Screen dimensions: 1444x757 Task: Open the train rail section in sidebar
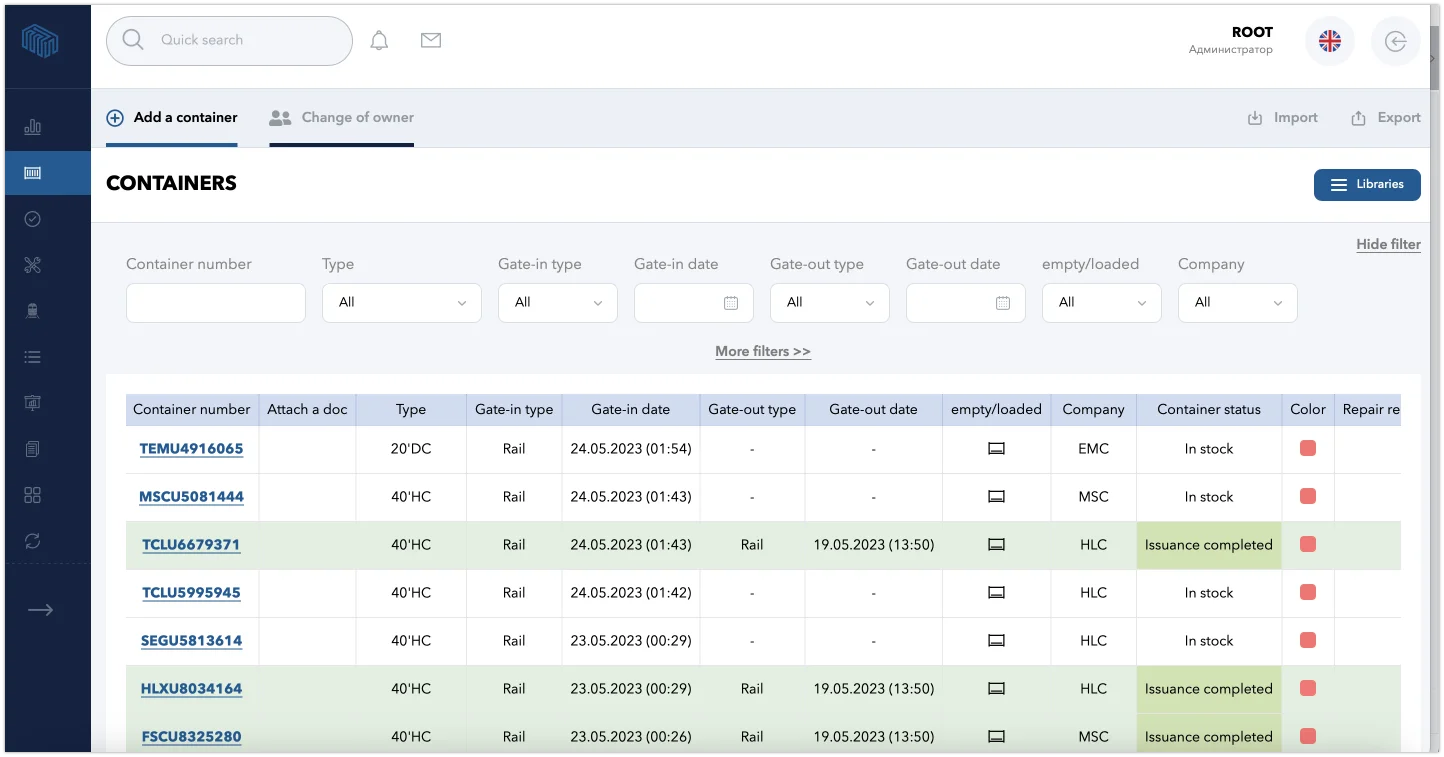[33, 311]
